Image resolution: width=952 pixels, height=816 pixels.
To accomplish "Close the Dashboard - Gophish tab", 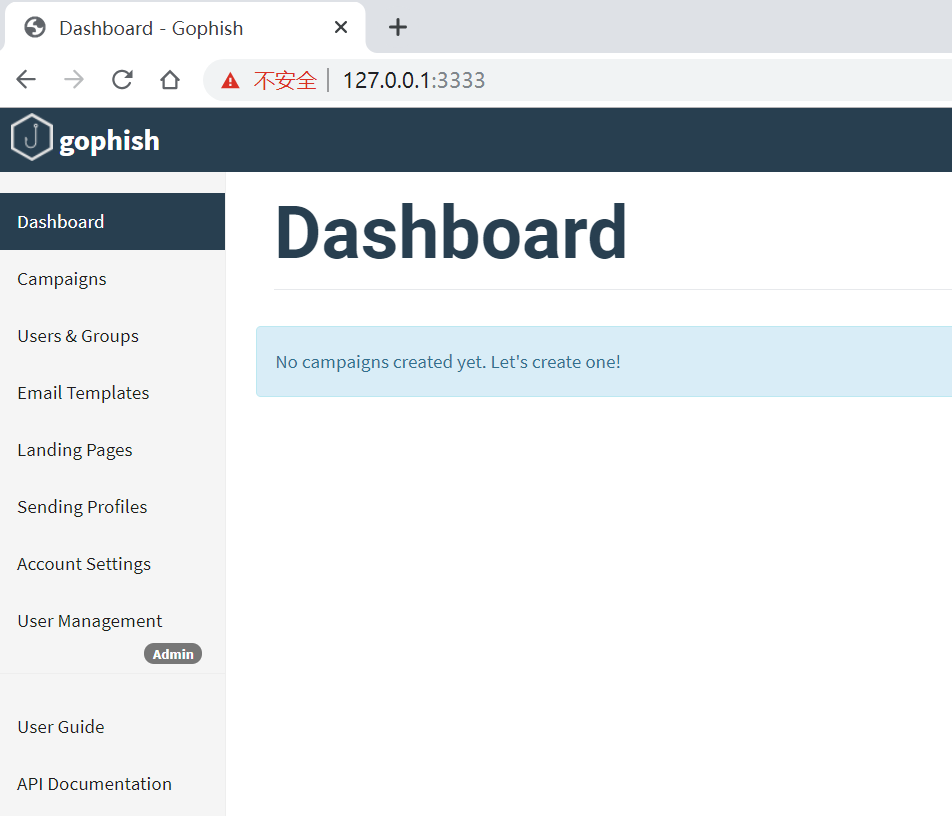I will point(341,27).
